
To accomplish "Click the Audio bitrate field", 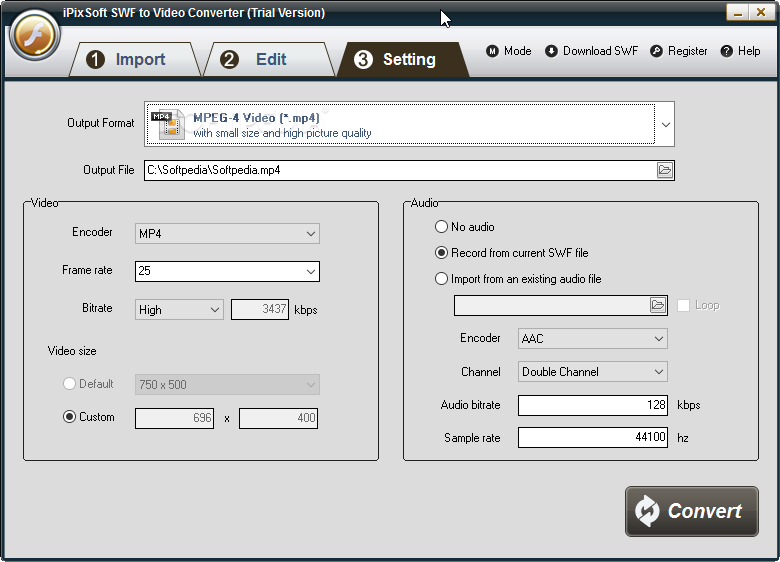I will [x=592, y=405].
